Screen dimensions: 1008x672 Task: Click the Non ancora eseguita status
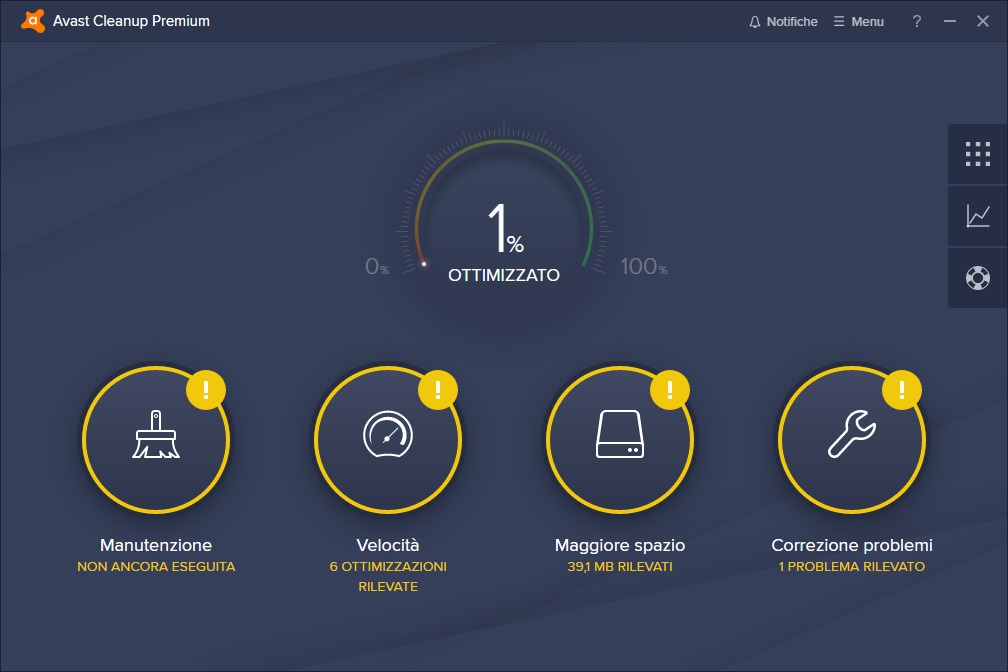(156, 567)
